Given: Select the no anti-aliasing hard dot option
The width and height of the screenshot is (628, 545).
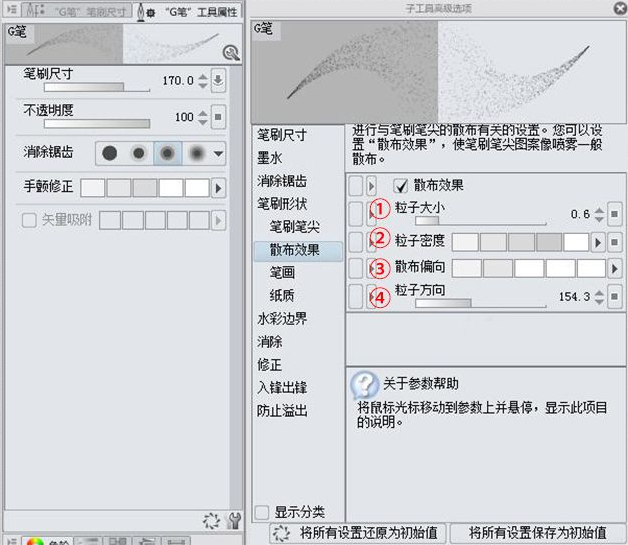Looking at the screenshot, I should (109, 153).
